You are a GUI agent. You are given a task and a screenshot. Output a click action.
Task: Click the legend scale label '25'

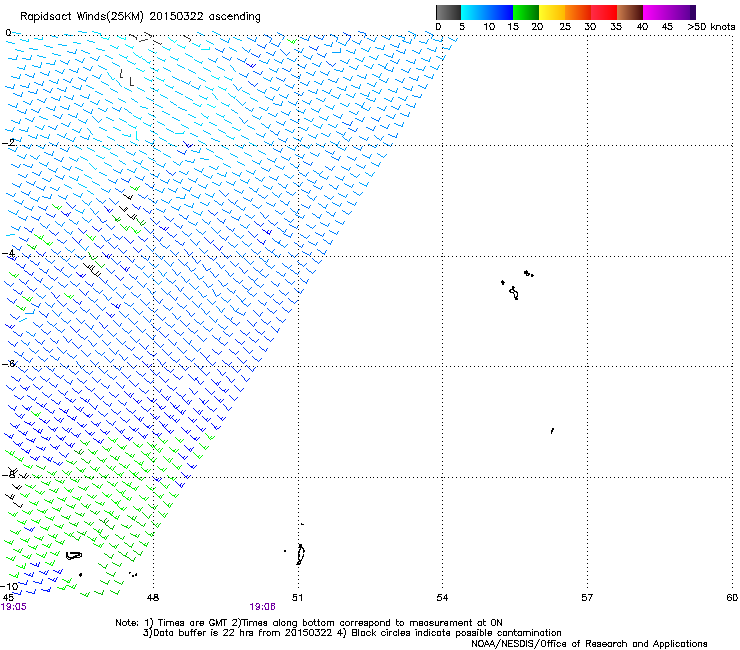pos(565,27)
